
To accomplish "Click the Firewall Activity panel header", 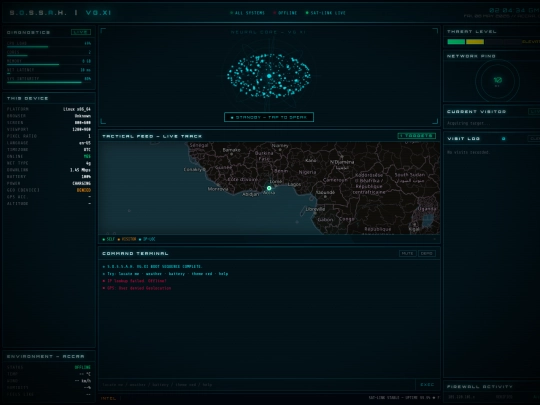I will tap(480, 386).
